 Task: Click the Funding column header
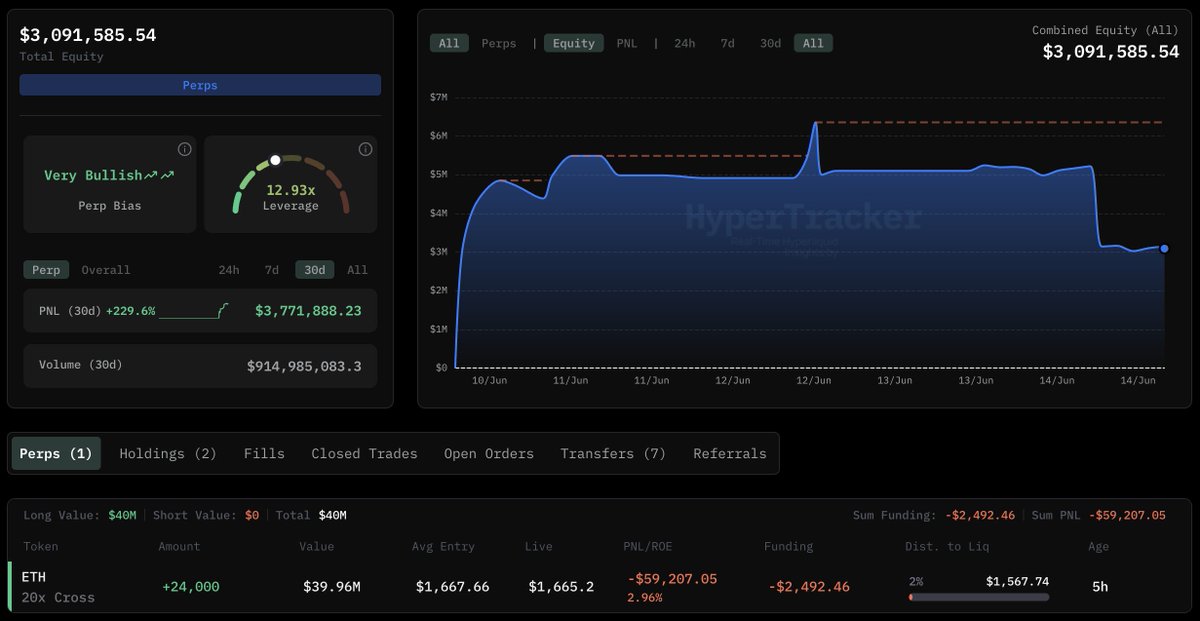point(788,546)
